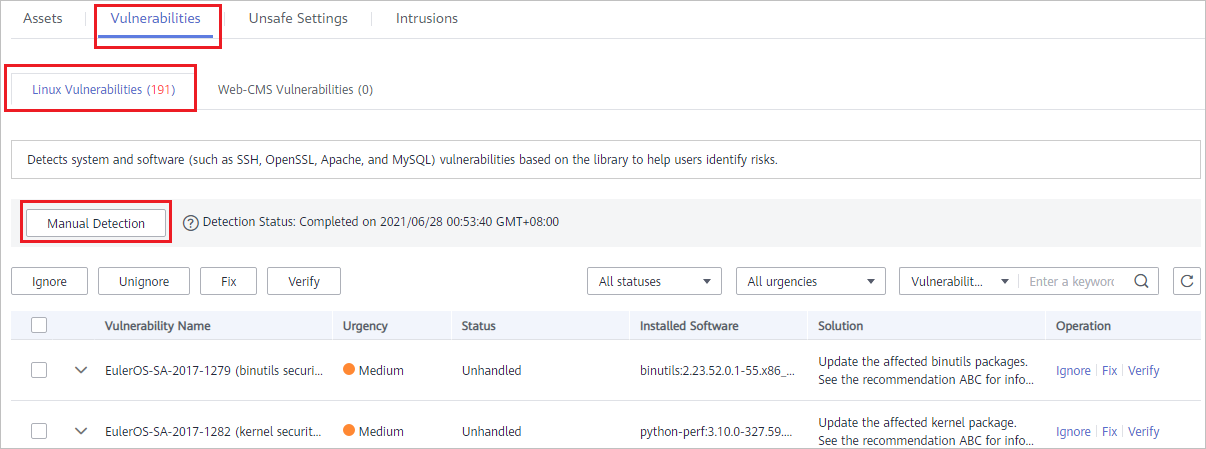Click the search magnifier icon

tap(1140, 282)
